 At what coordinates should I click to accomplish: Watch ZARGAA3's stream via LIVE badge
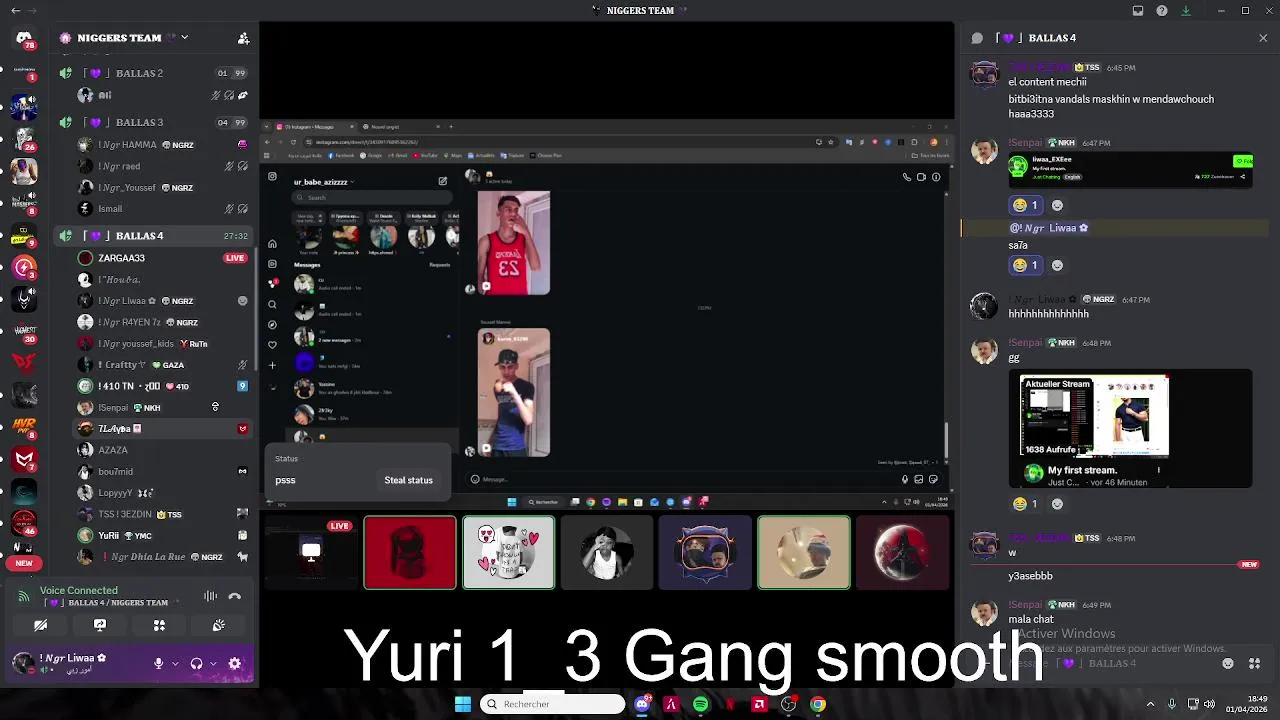(235, 258)
